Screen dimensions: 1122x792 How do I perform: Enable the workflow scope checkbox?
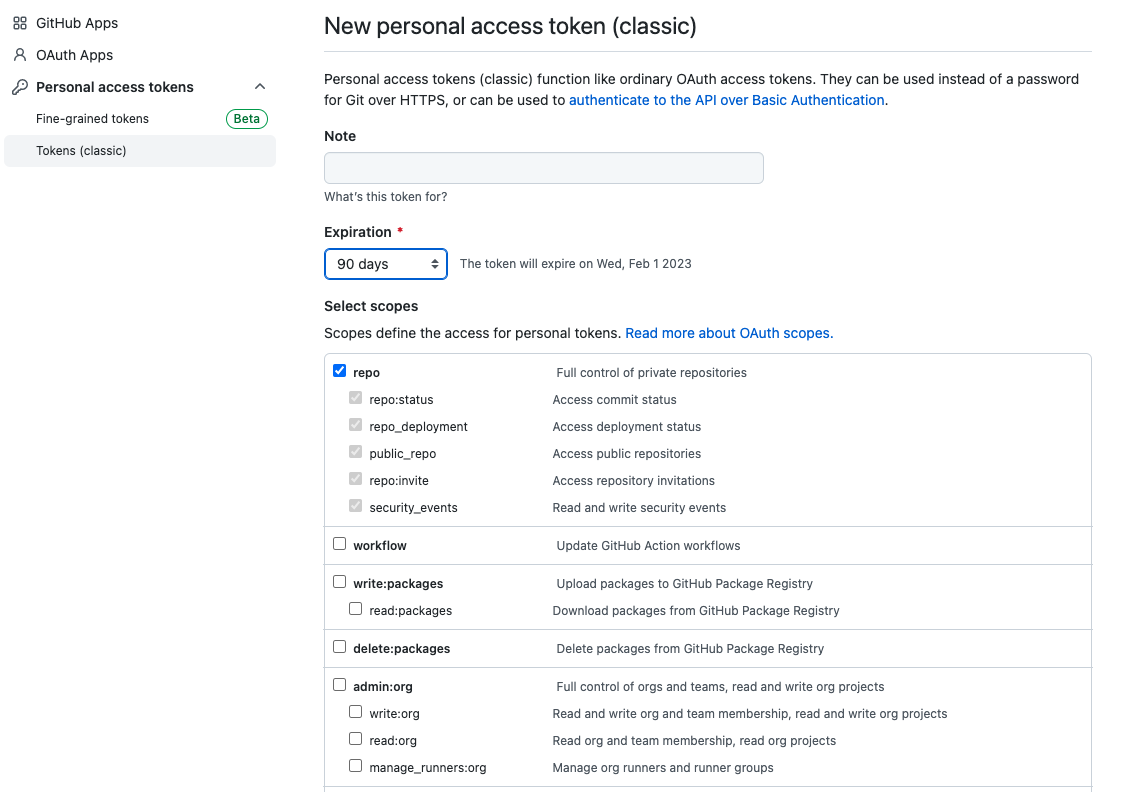tap(340, 544)
